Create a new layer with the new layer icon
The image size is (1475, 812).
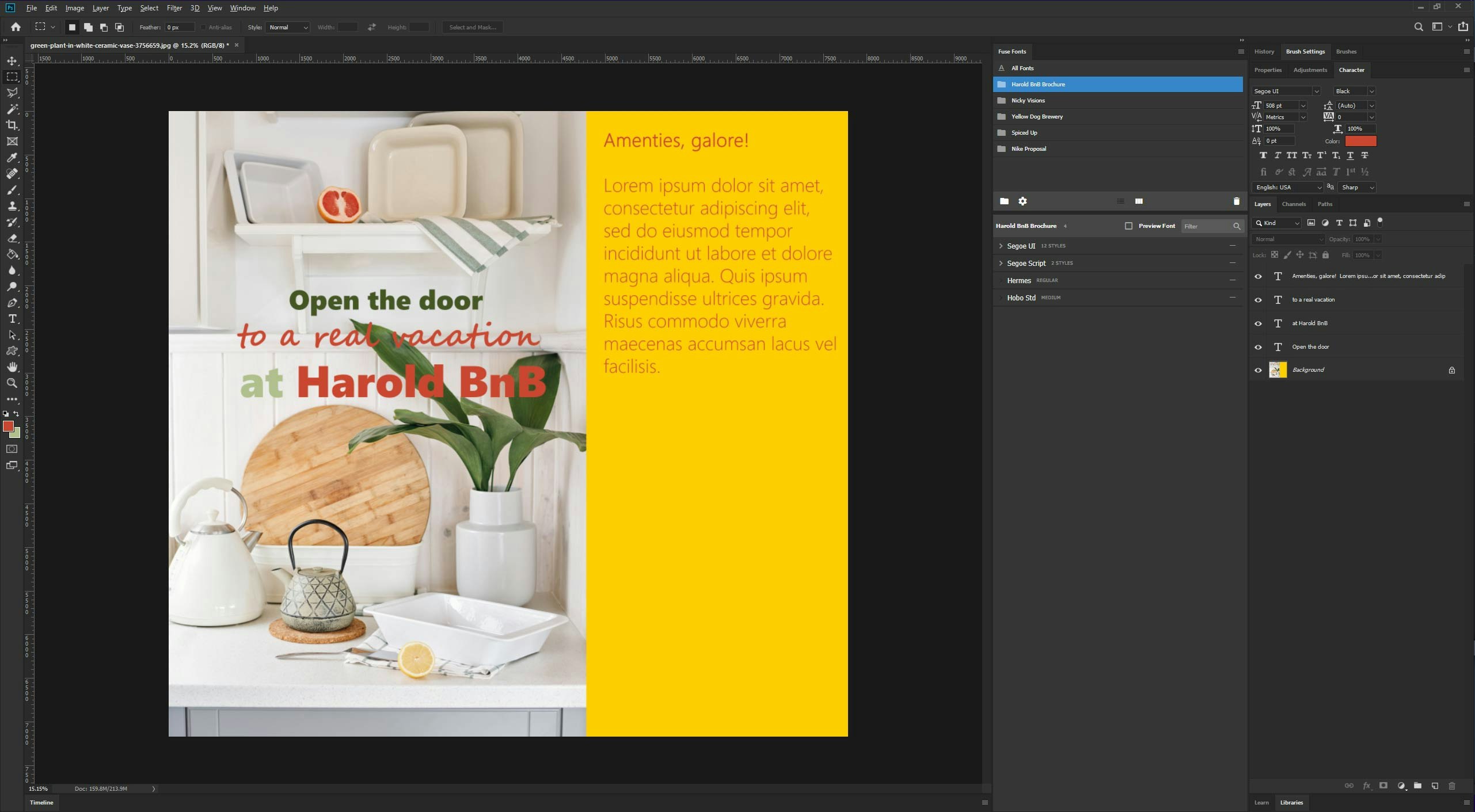pyautogui.click(x=1434, y=786)
